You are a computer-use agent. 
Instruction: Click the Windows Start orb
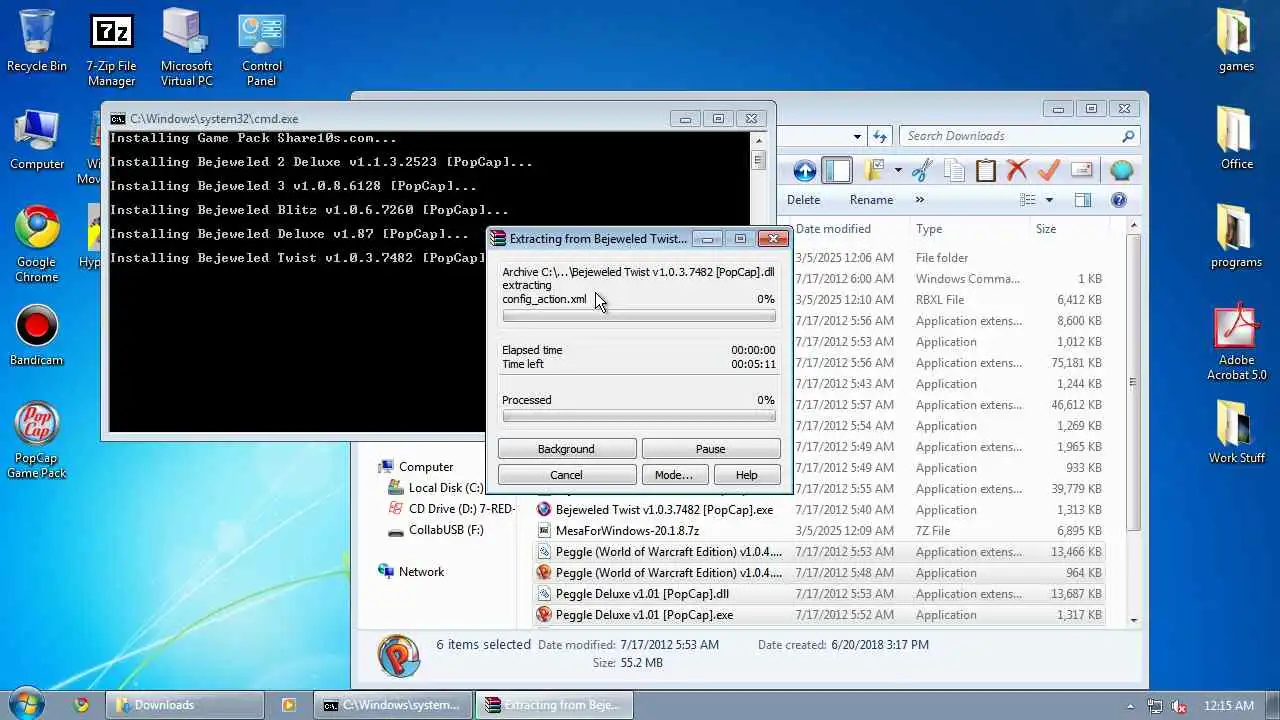tap(27, 703)
